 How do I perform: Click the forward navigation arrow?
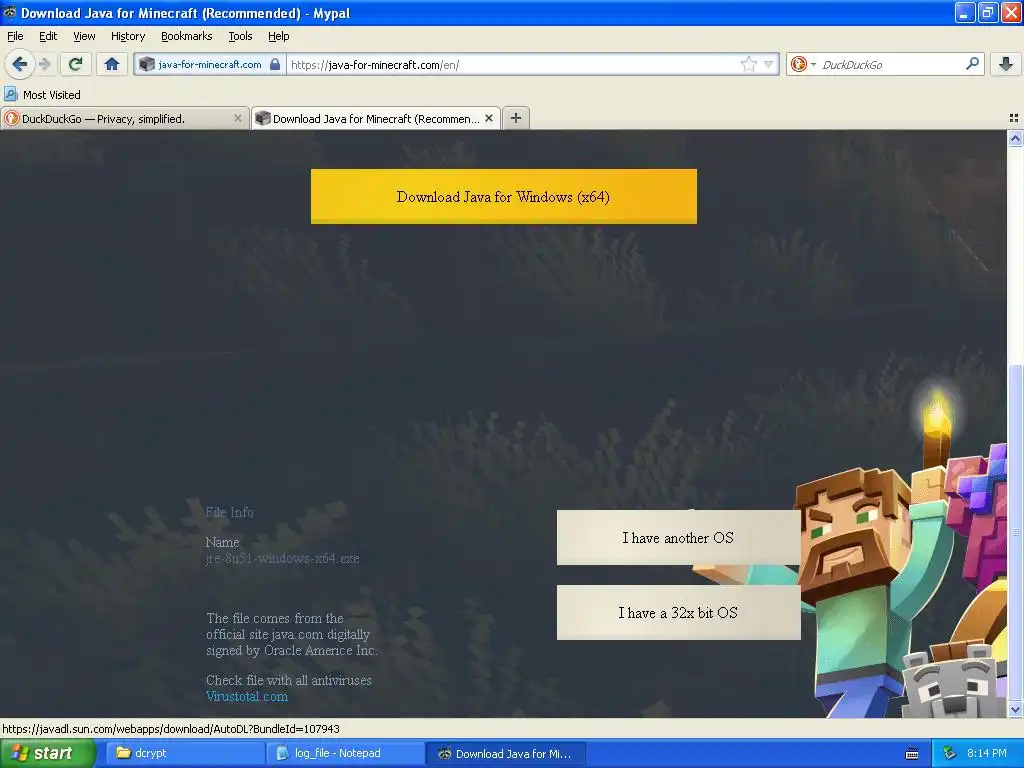pyautogui.click(x=44, y=64)
